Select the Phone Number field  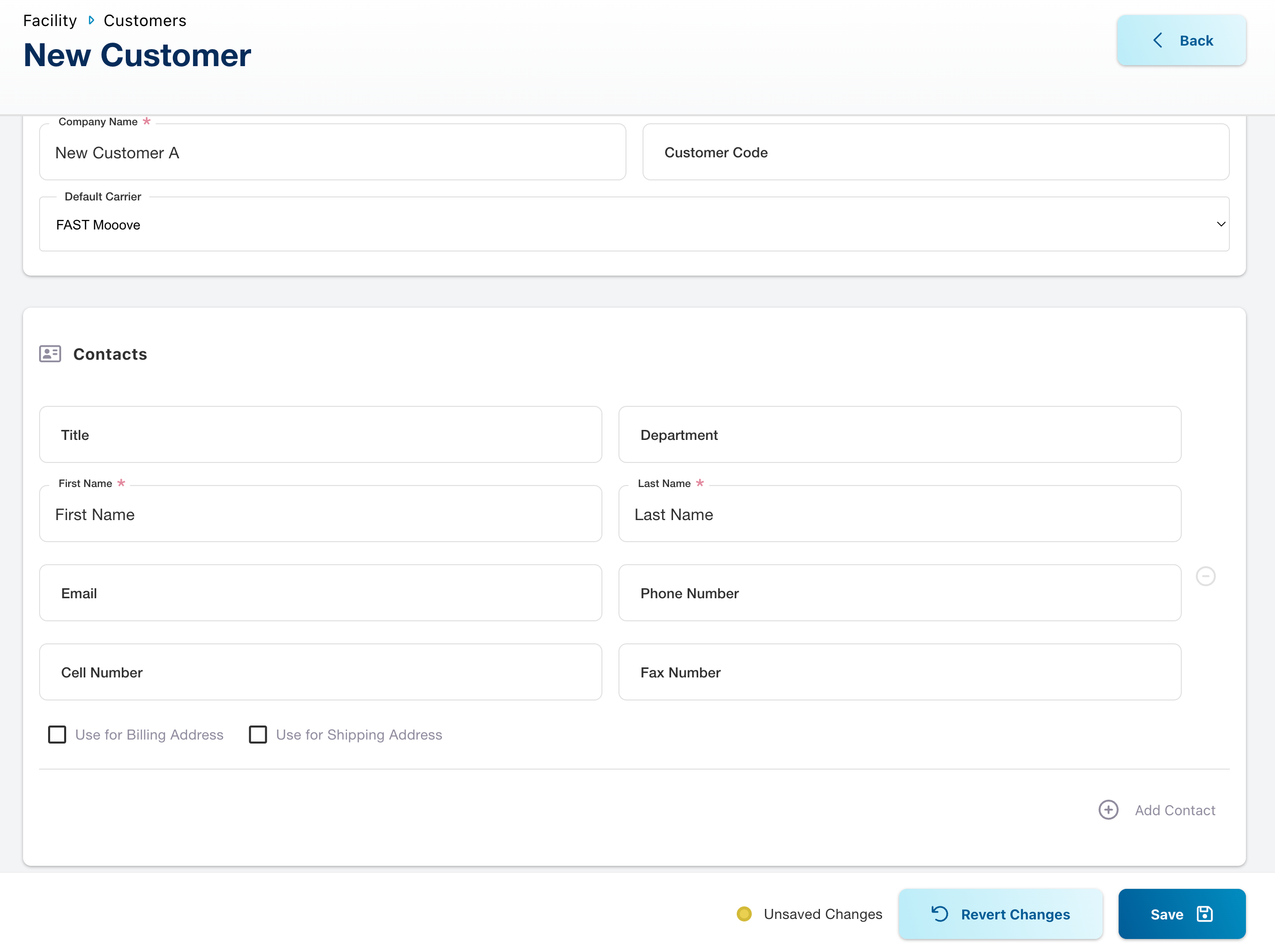tap(899, 593)
